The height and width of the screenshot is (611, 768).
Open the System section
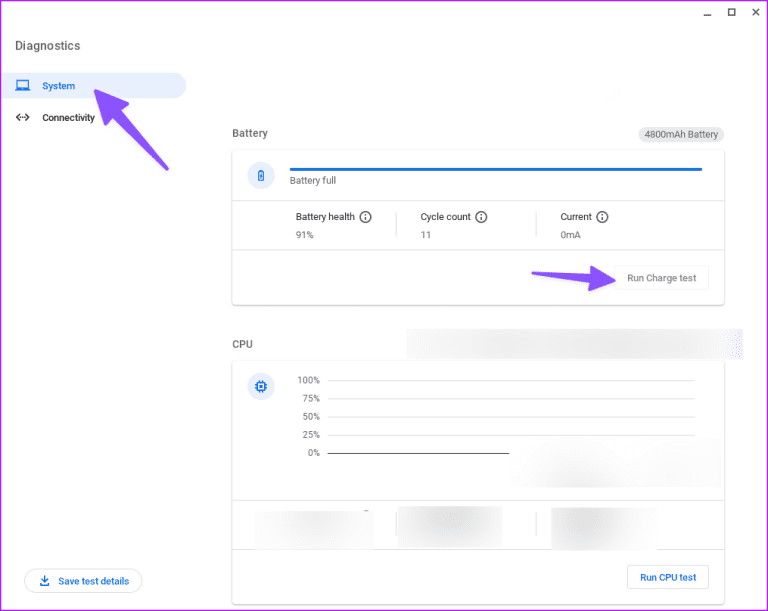coord(58,86)
